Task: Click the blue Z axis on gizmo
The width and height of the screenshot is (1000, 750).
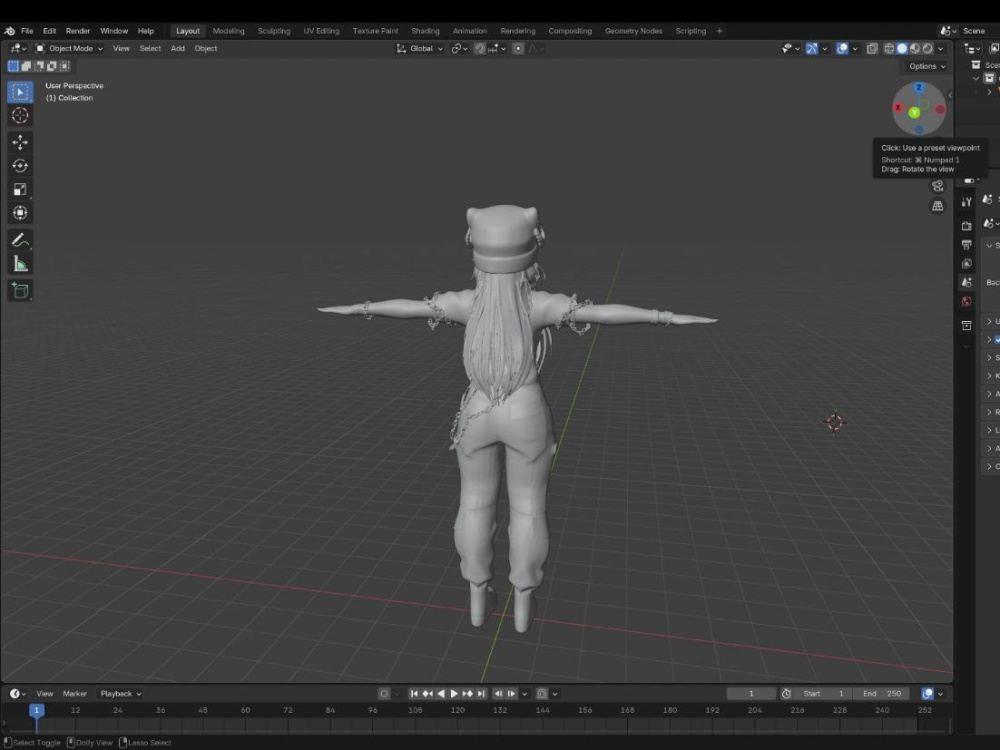Action: (x=919, y=87)
